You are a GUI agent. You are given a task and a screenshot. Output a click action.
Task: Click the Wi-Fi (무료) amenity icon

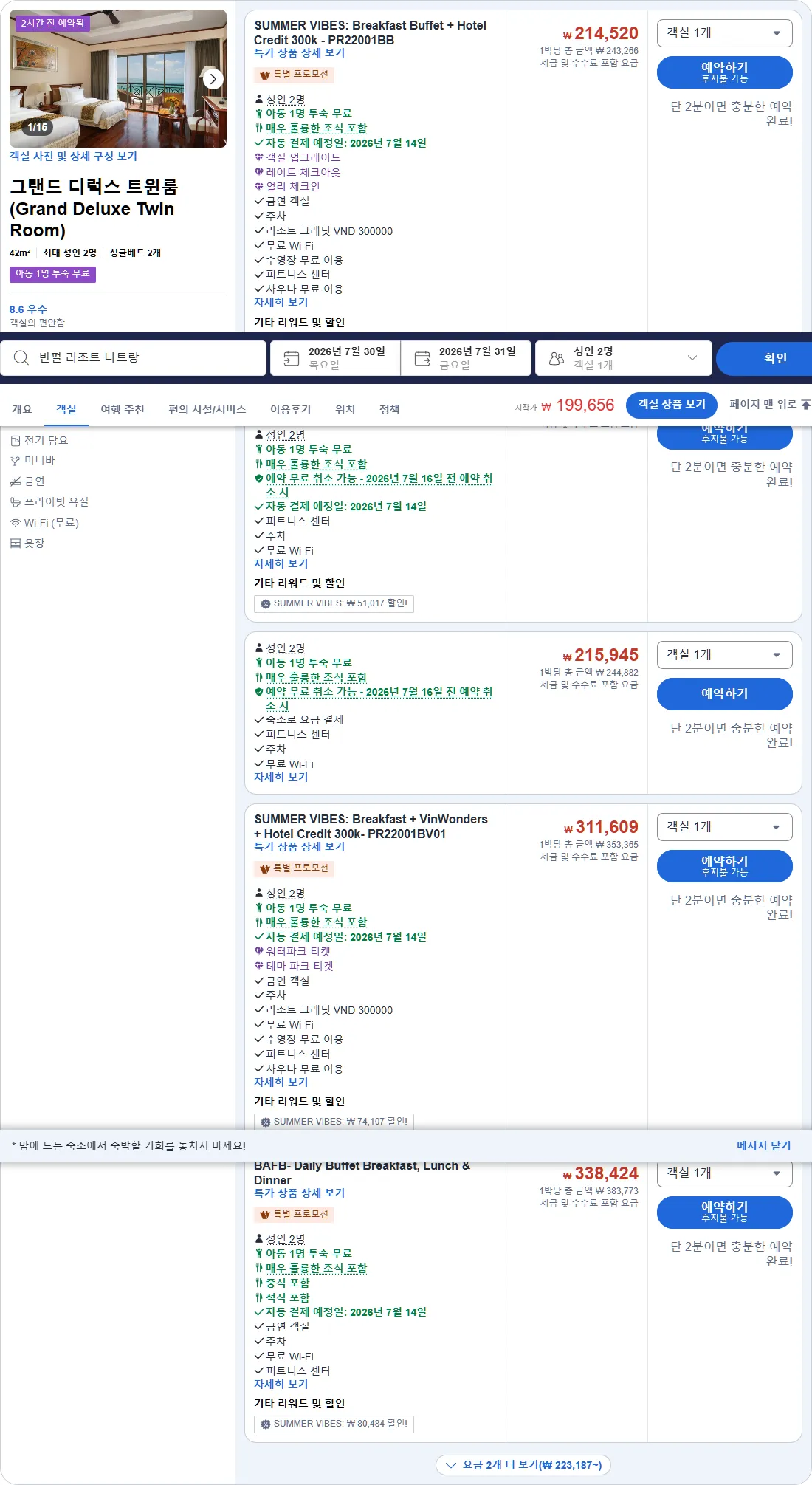(16, 523)
